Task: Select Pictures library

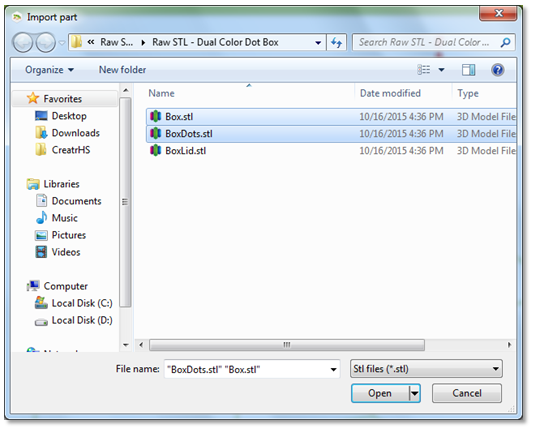Action: tap(69, 235)
